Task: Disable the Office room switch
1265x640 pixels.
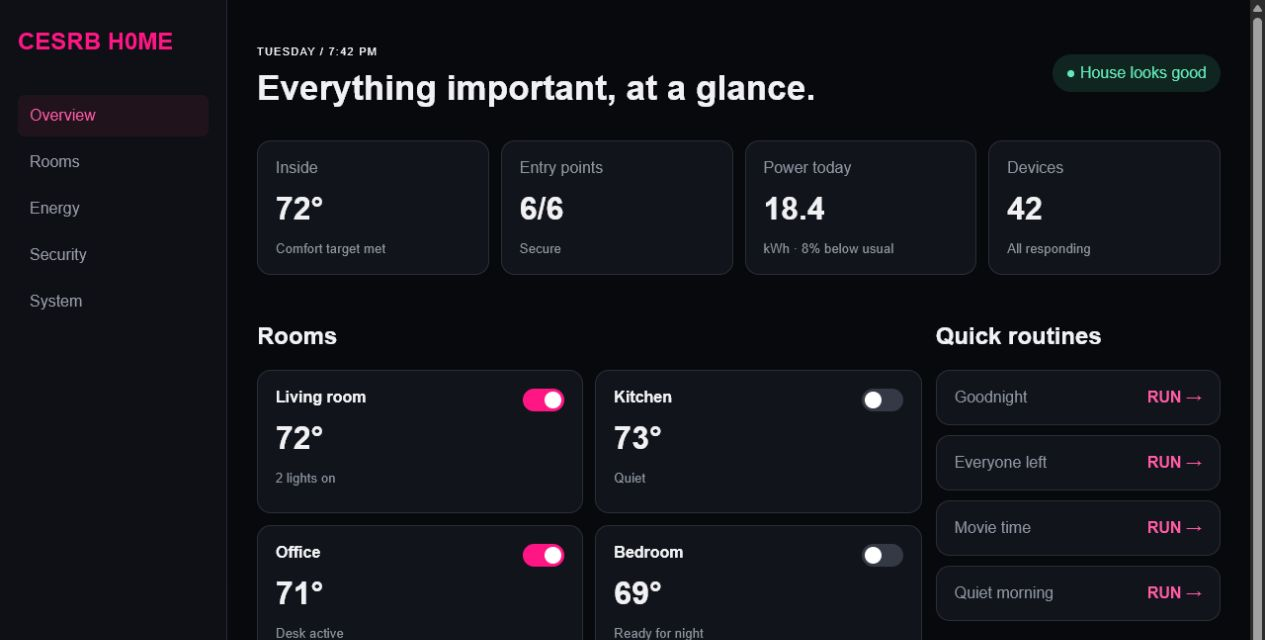Action: [543, 555]
